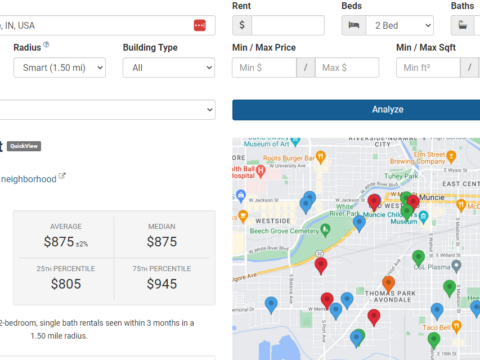Open the neighborhood link

click(x=29, y=179)
